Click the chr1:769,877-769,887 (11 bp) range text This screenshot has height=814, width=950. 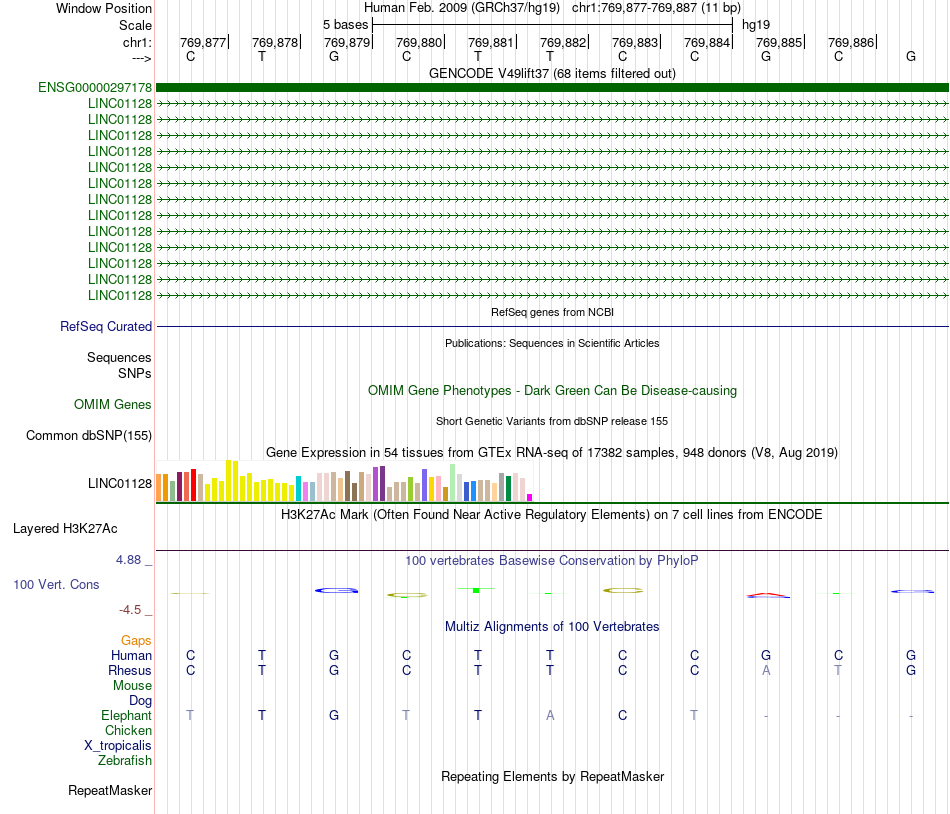coord(656,8)
